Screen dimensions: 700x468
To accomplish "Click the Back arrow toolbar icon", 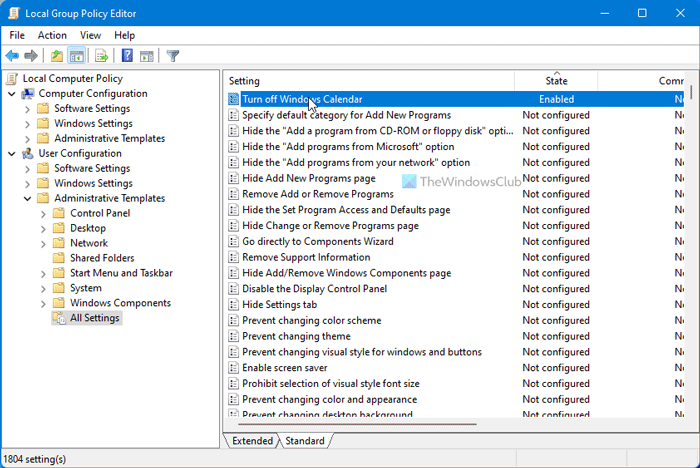I will (x=12, y=56).
